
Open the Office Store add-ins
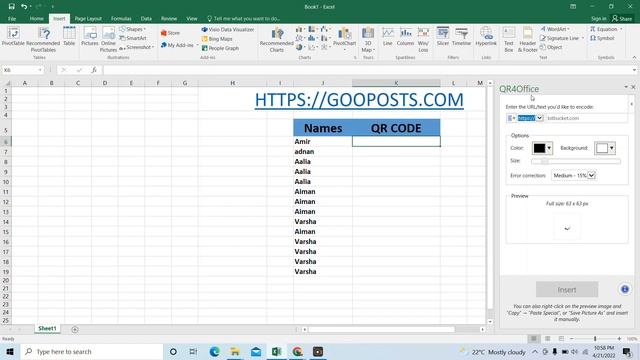point(171,33)
